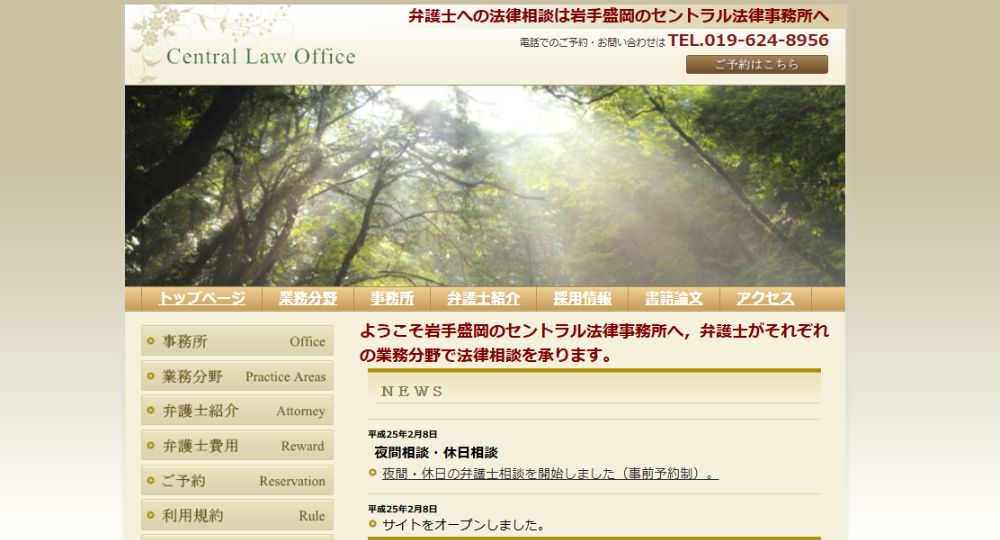Open the 夜間・休日の弁護士相談 news link
Viewport: 1000px width, 540px height.
(550, 473)
